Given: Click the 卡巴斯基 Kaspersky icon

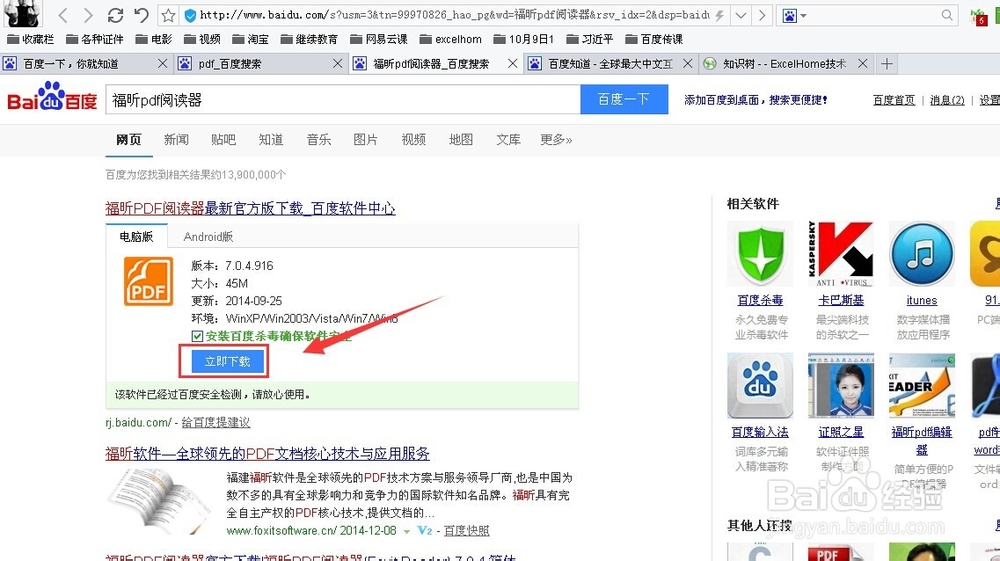Looking at the screenshot, I should click(x=841, y=254).
